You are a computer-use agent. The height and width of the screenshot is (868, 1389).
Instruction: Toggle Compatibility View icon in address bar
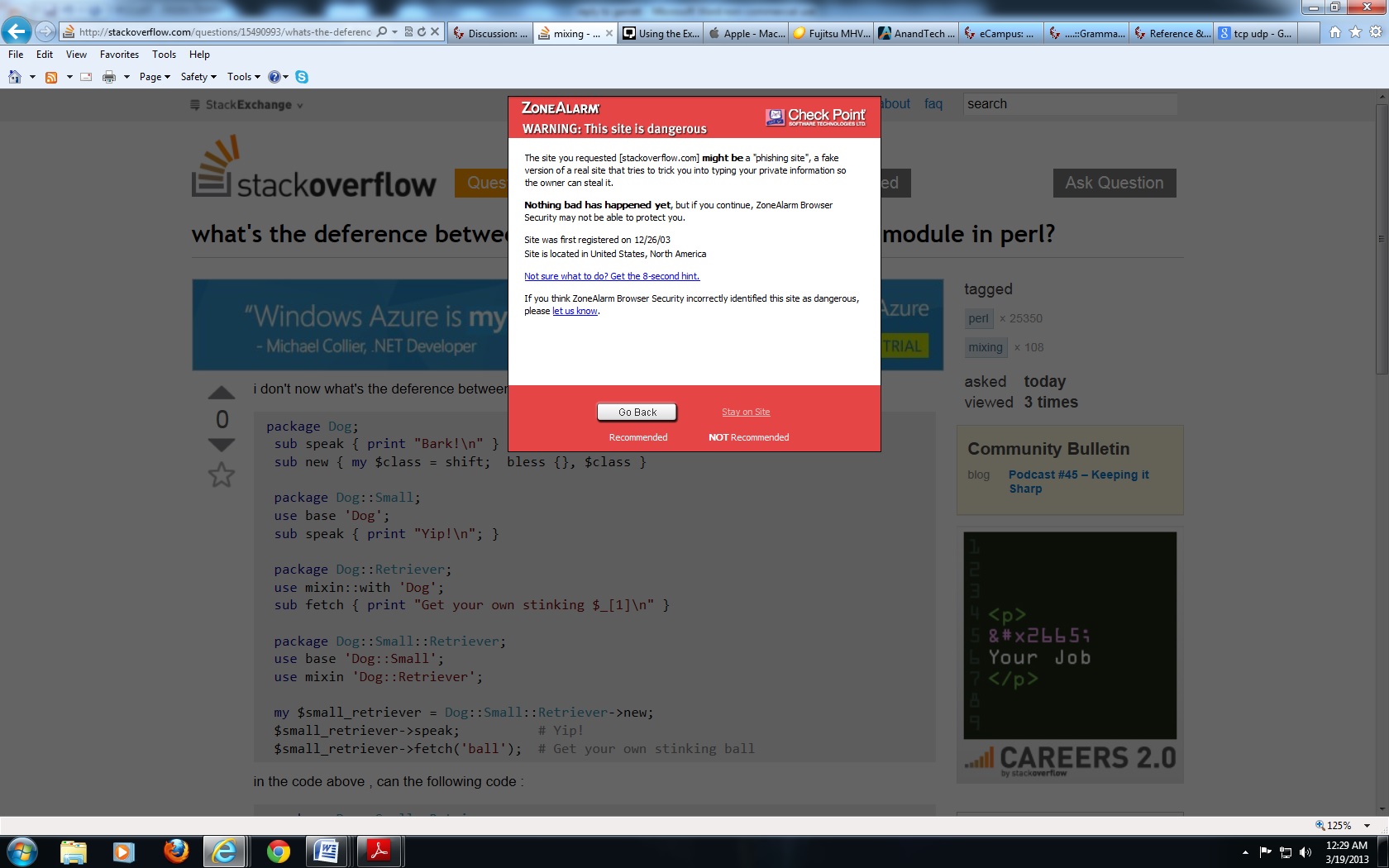(x=408, y=32)
